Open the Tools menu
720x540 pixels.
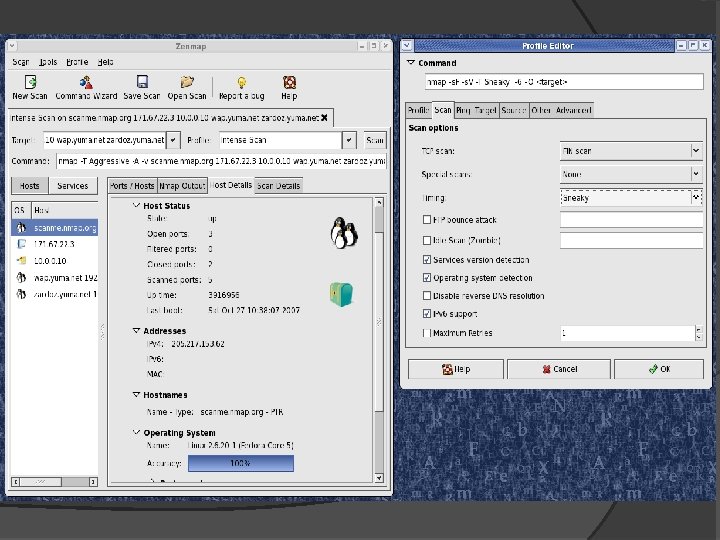click(48, 62)
